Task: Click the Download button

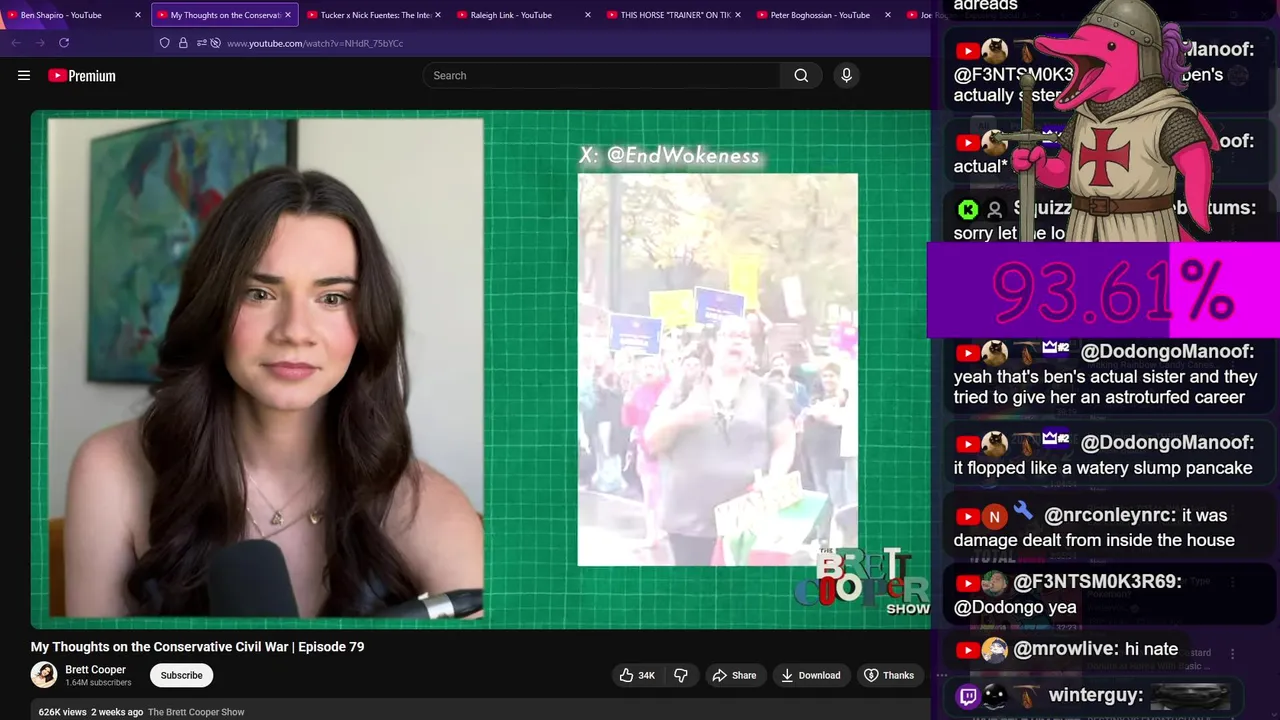Action: (811, 675)
